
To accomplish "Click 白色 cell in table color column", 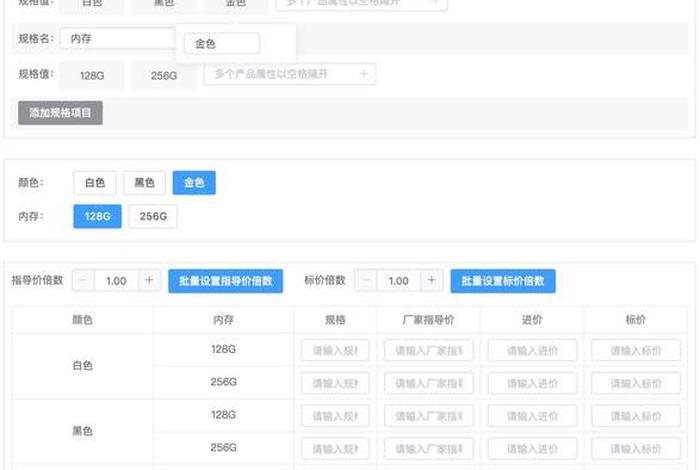I will click(x=83, y=366).
